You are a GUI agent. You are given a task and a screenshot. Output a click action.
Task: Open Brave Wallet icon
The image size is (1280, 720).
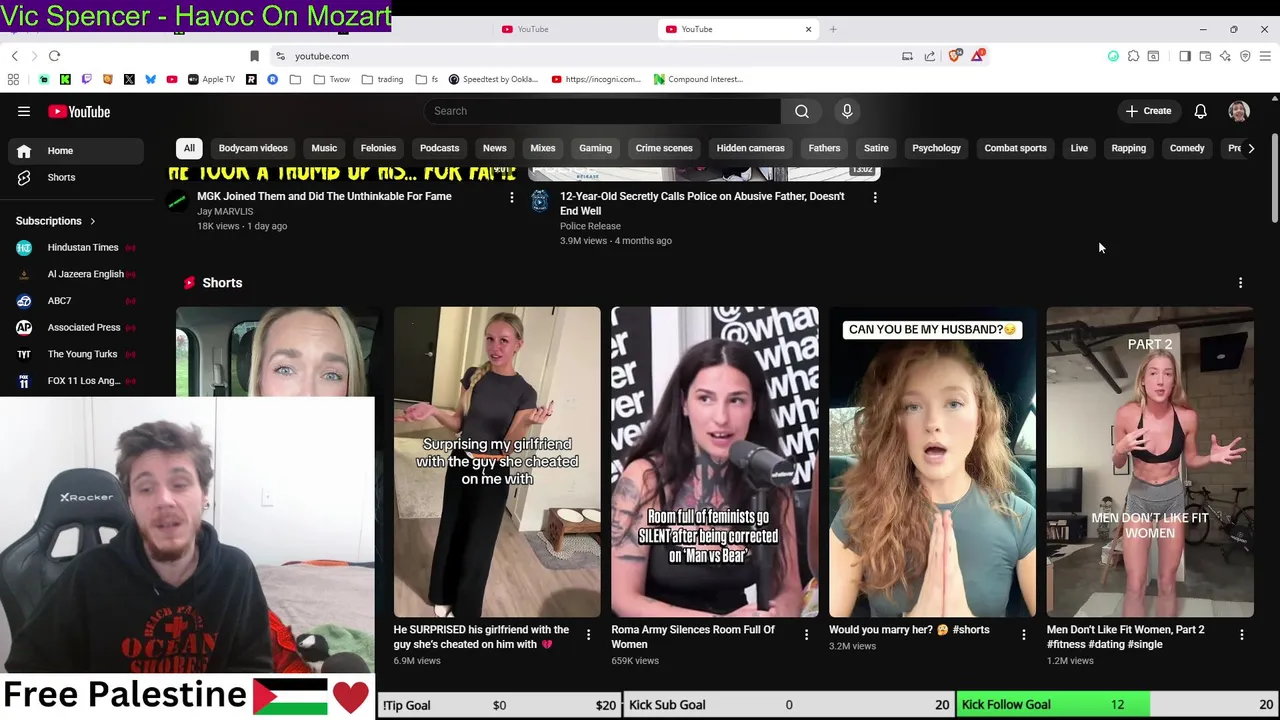tap(1205, 56)
